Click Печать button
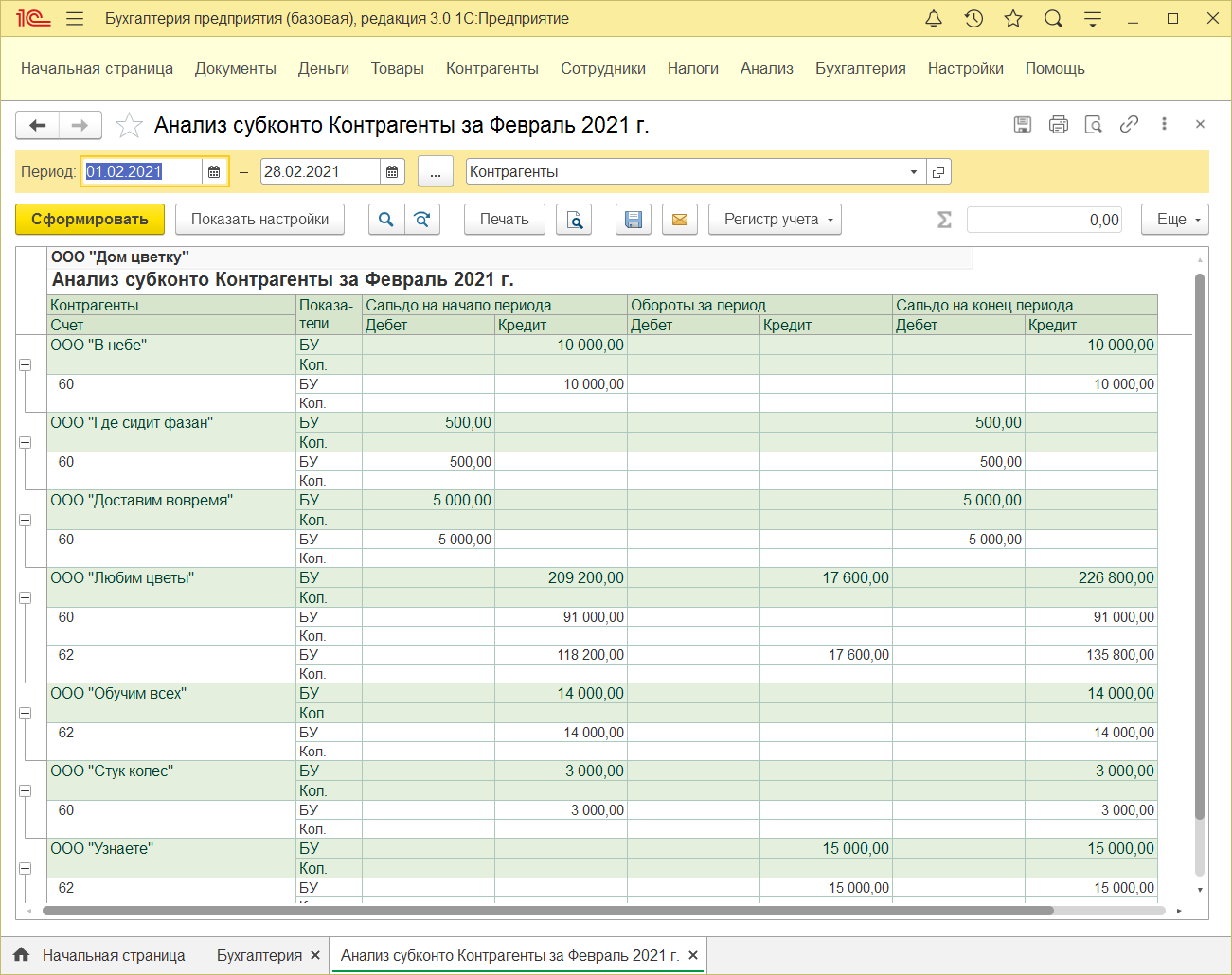This screenshot has width=1232, height=975. 505,220
